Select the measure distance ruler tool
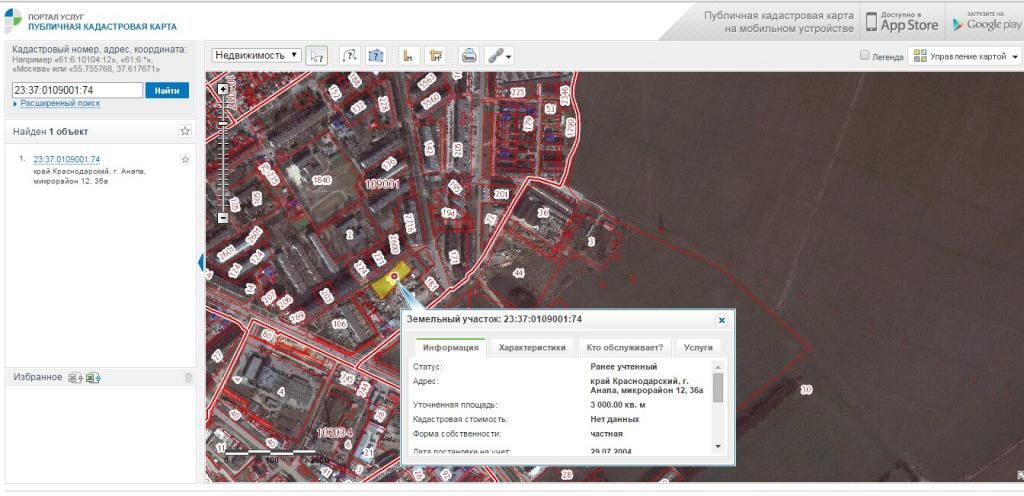Image resolution: width=1024 pixels, height=496 pixels. tap(407, 56)
